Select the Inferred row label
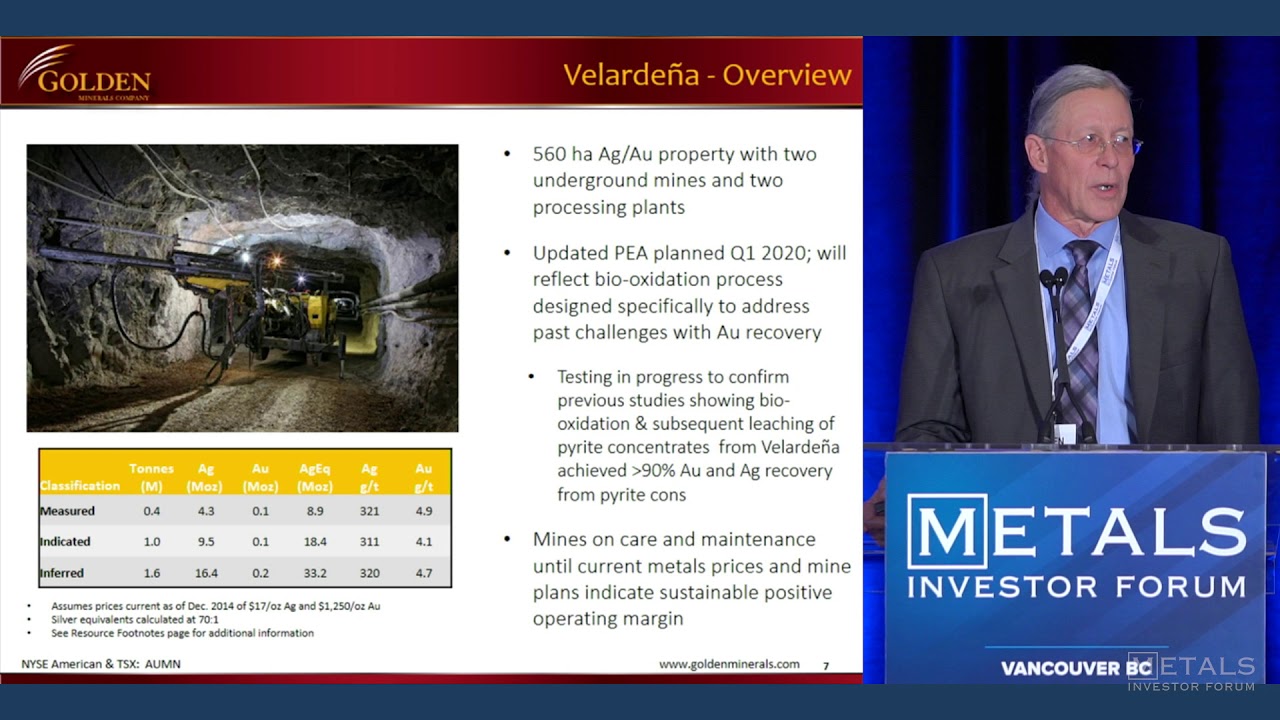This screenshot has height=720, width=1280. click(x=63, y=573)
